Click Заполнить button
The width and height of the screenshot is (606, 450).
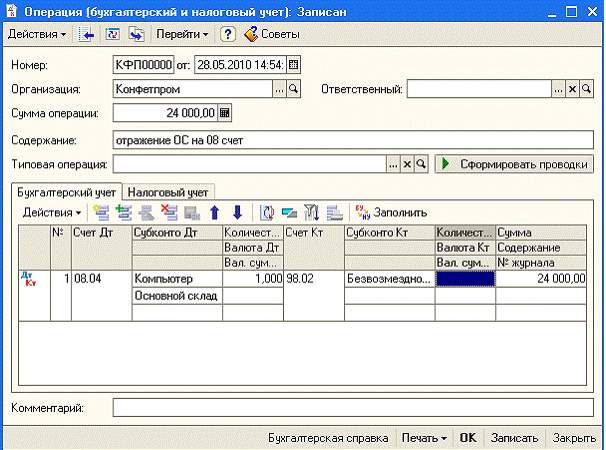point(391,213)
